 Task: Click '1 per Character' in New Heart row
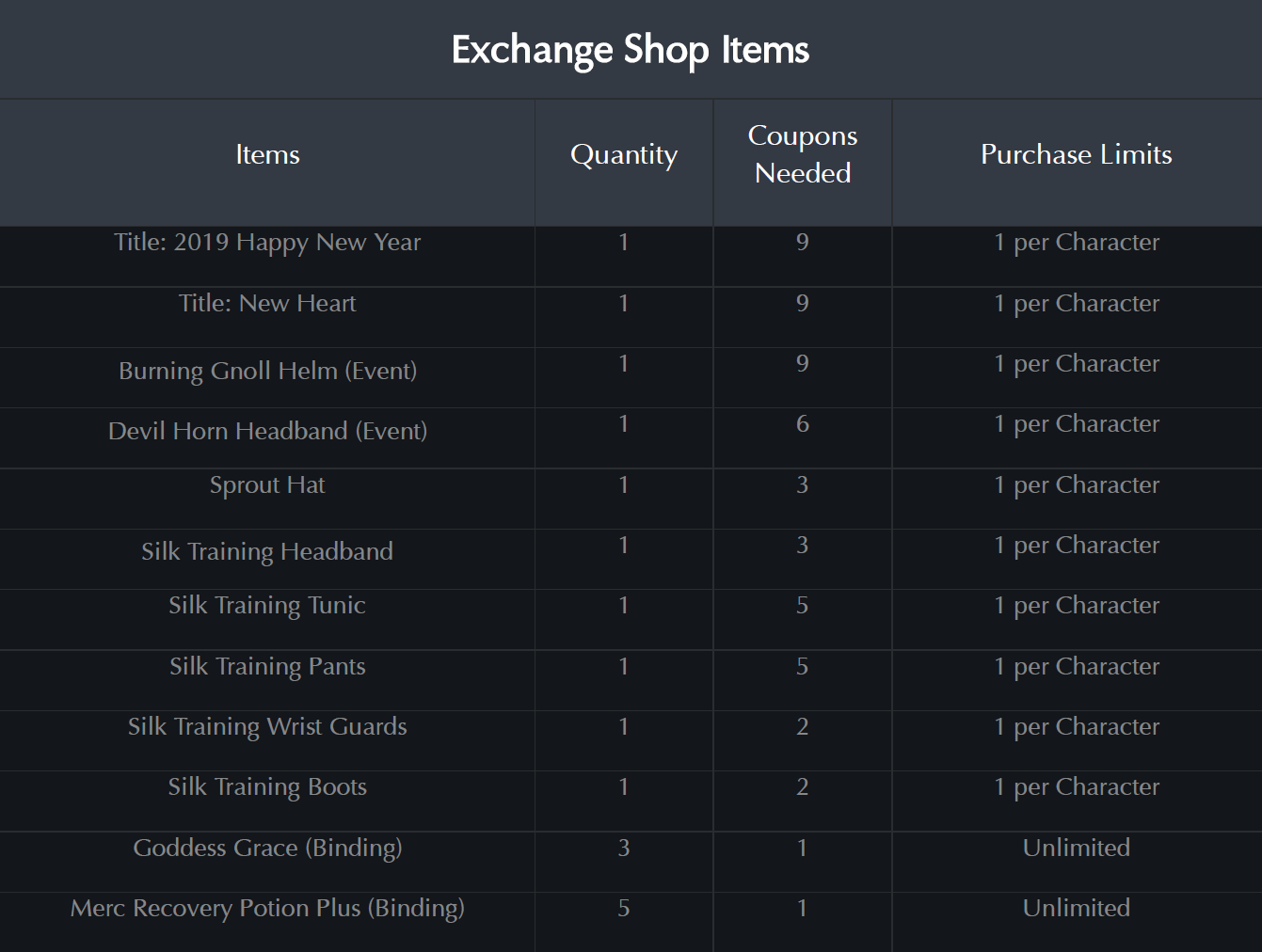coord(1077,304)
